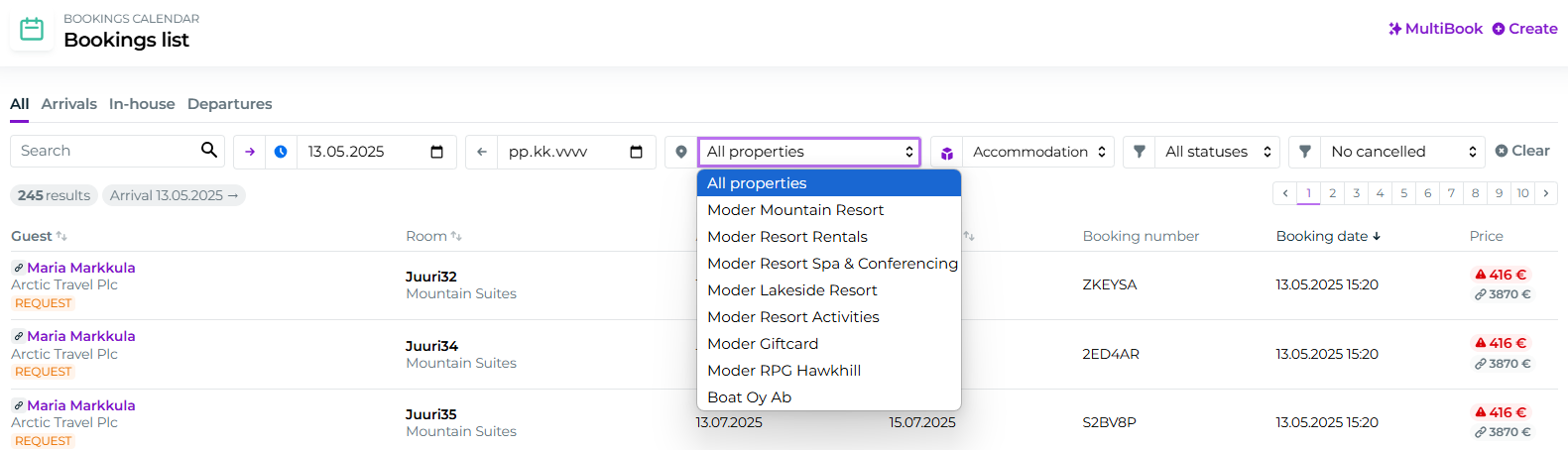Click into the Search field
1568x450 pixels.
[x=104, y=151]
